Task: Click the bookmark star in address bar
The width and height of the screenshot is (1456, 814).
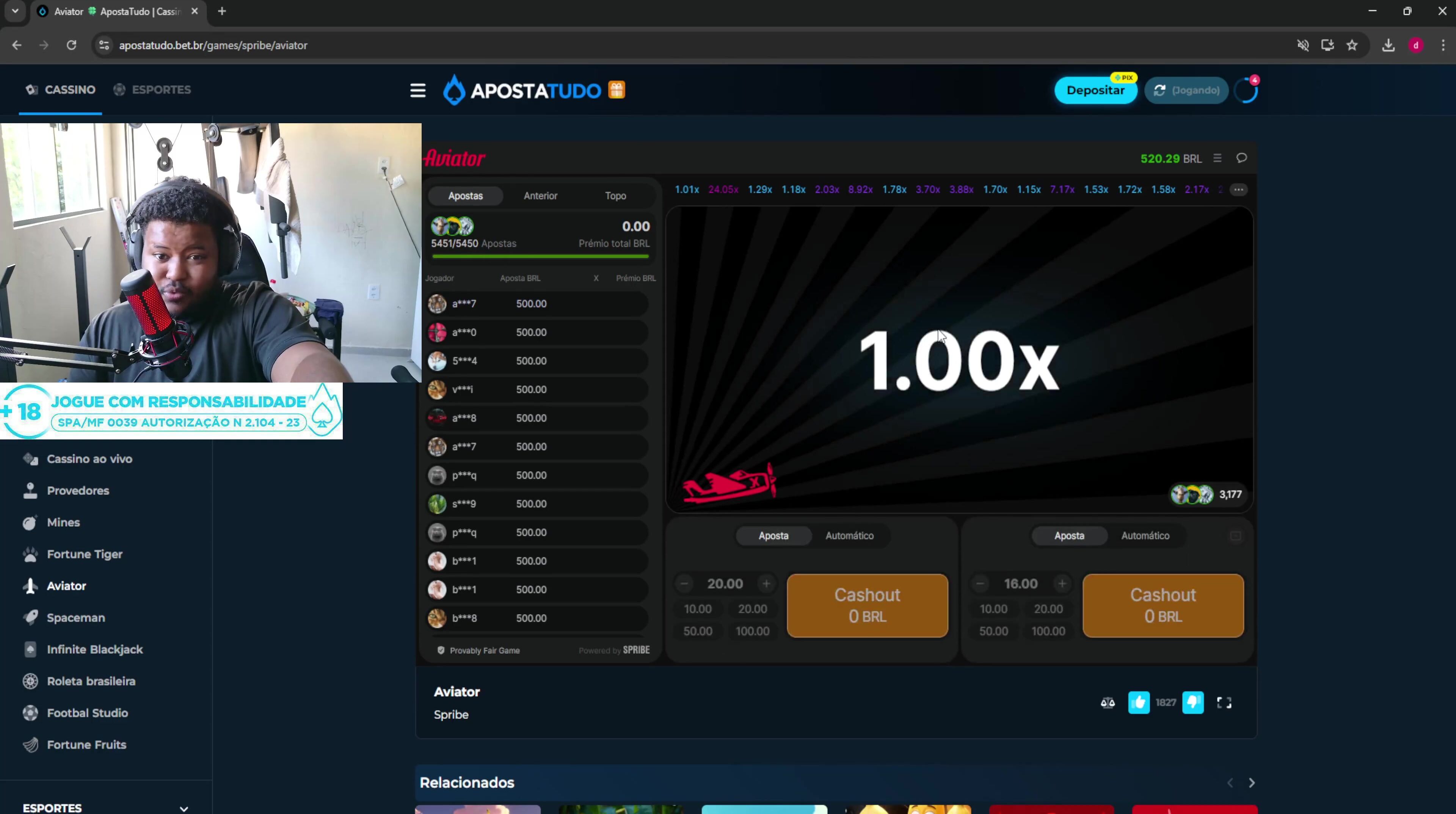Action: (1352, 45)
